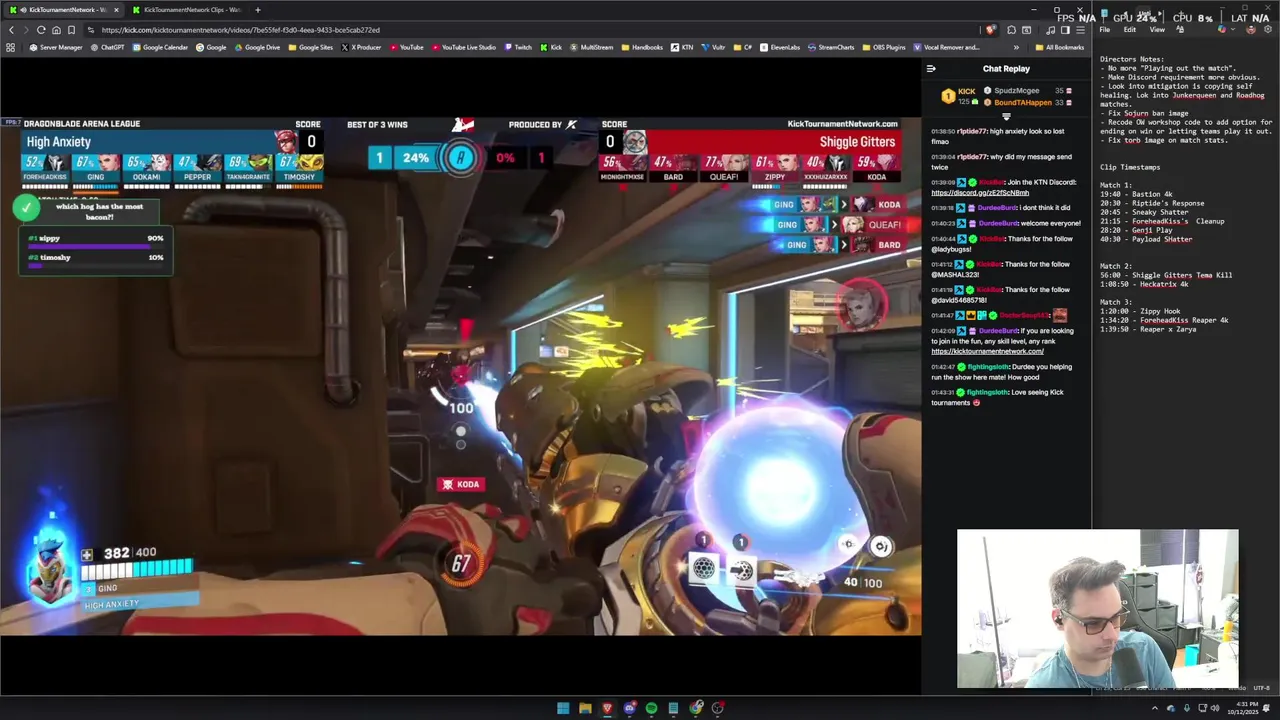Show hidden system tray icons
The image size is (1280, 720).
pos(1155,708)
